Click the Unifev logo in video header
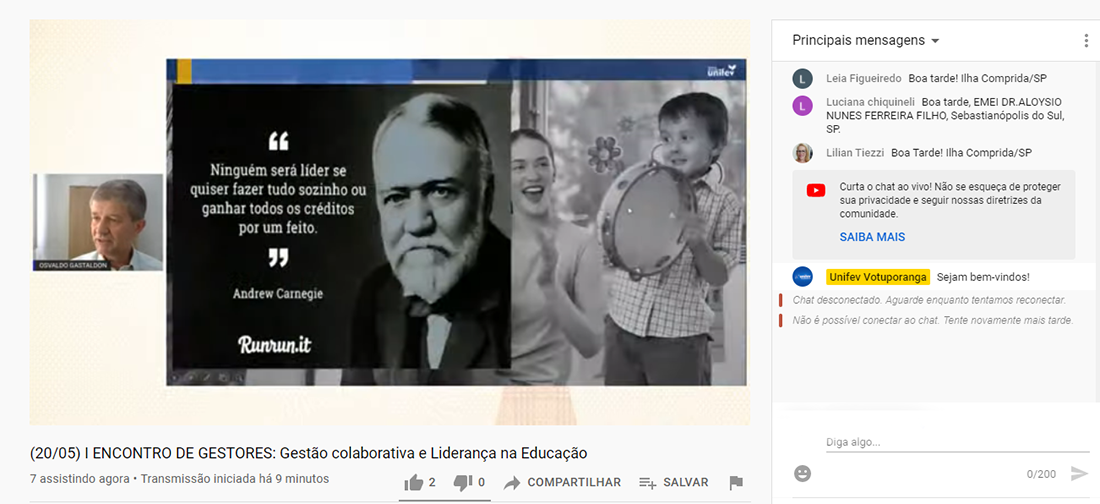1100x504 pixels. [720, 71]
